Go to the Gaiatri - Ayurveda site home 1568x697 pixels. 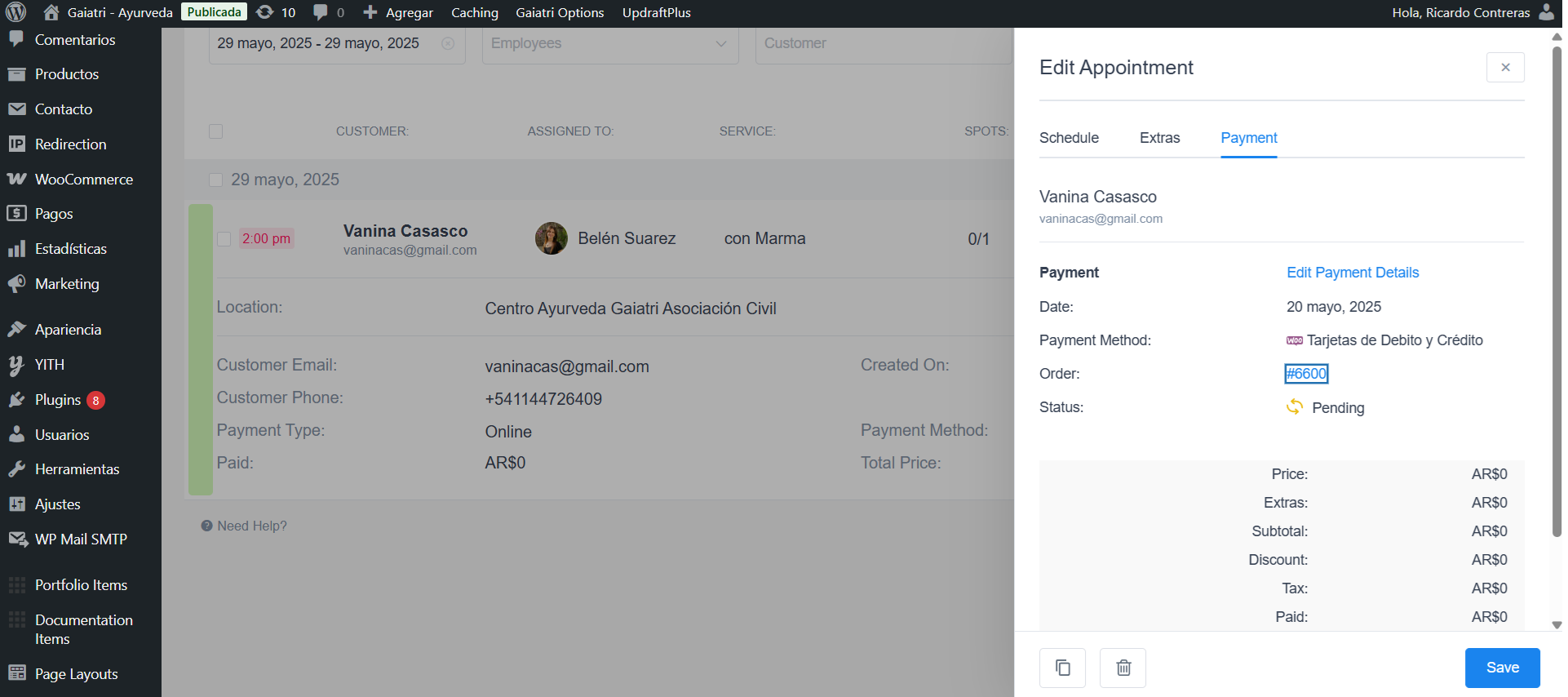pos(108,12)
